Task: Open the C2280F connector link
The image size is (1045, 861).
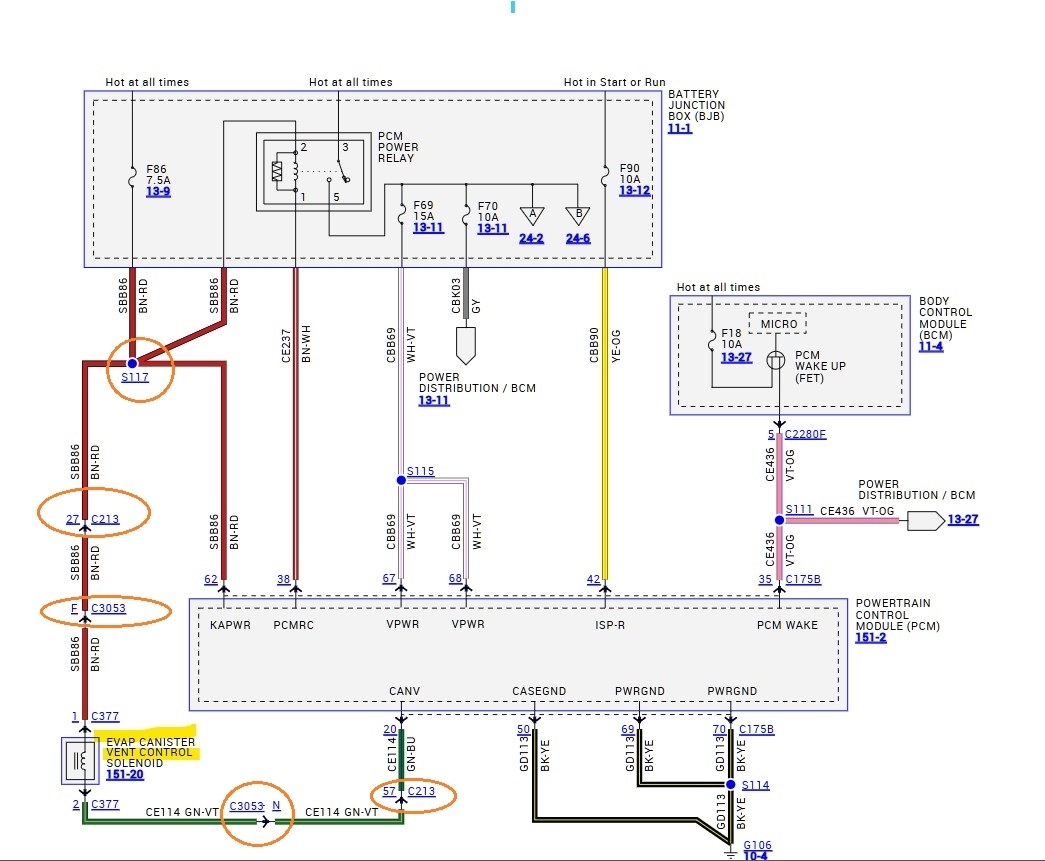Action: pyautogui.click(x=805, y=435)
